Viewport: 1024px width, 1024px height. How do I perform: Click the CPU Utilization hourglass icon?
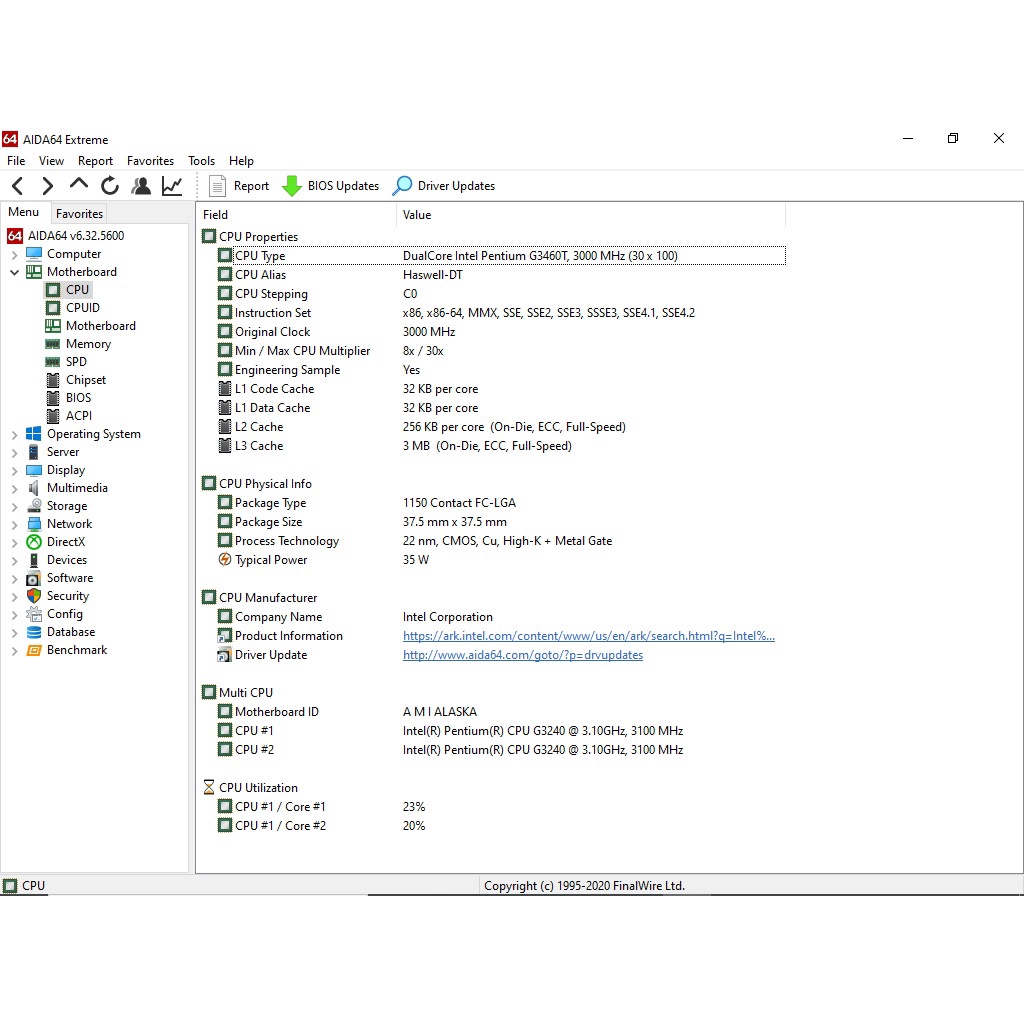point(209,788)
